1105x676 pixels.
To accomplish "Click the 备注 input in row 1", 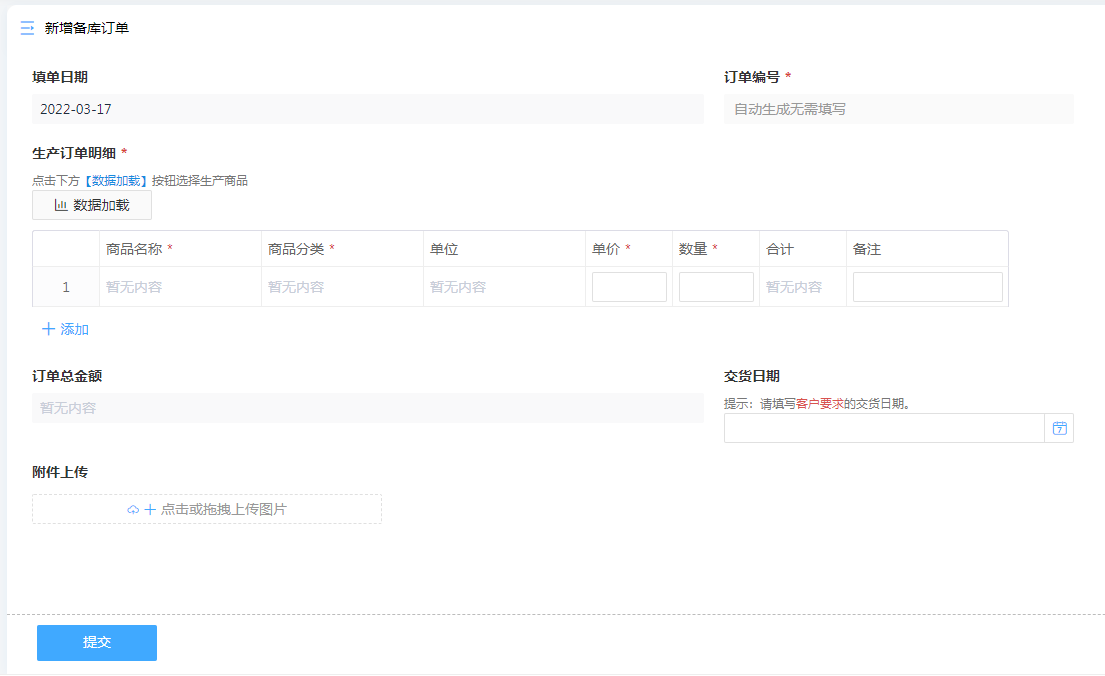I will click(x=927, y=287).
